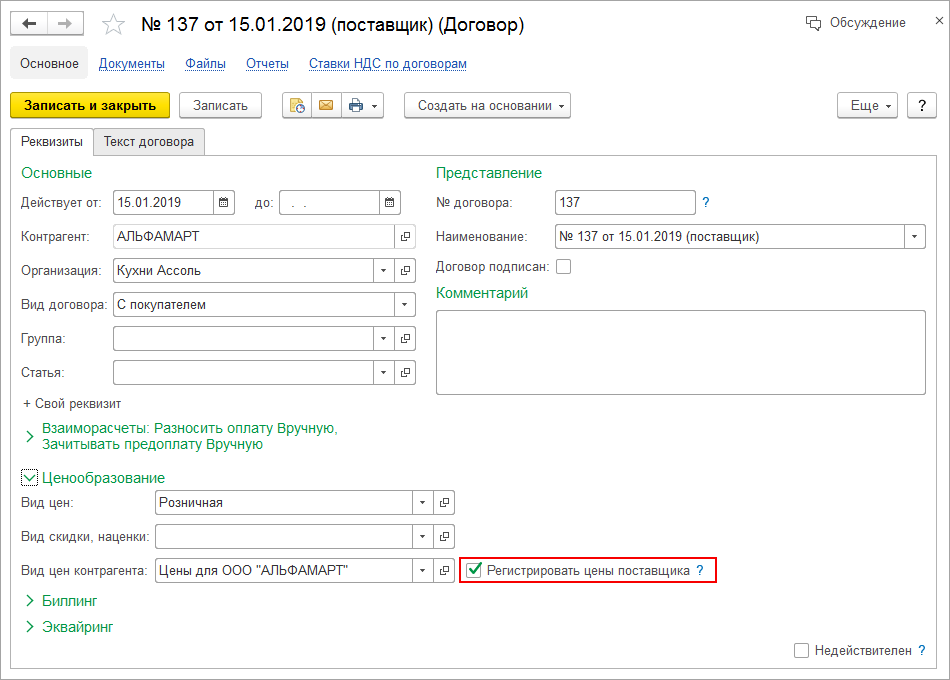950x680 pixels.
Task: Uncheck 'Регистрировать цены поставщика'
Action: [475, 571]
